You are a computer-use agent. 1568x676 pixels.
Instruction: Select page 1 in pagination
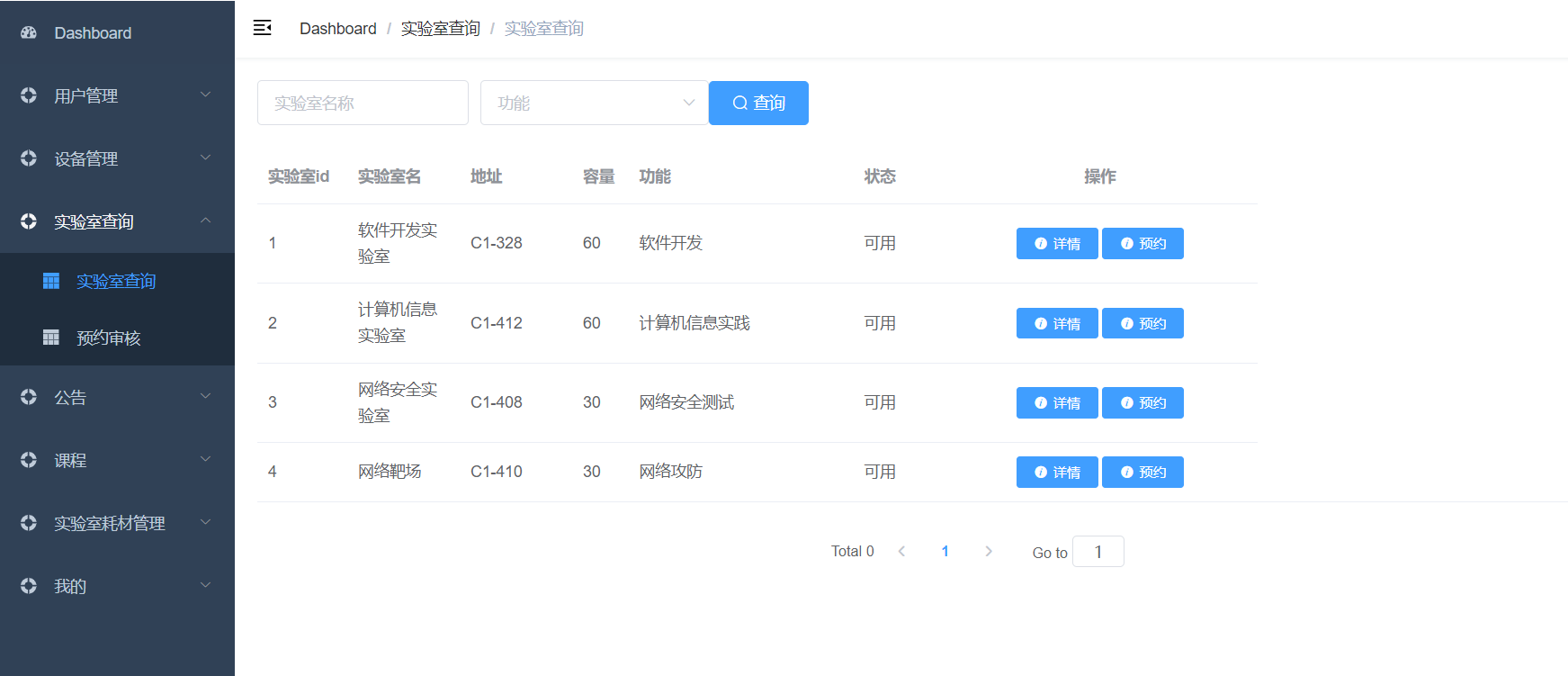(945, 551)
